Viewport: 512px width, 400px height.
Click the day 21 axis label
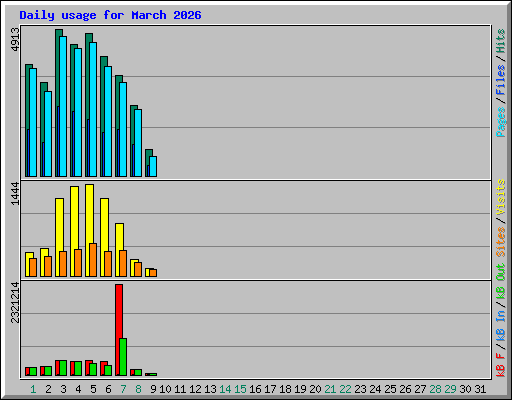[330, 389]
